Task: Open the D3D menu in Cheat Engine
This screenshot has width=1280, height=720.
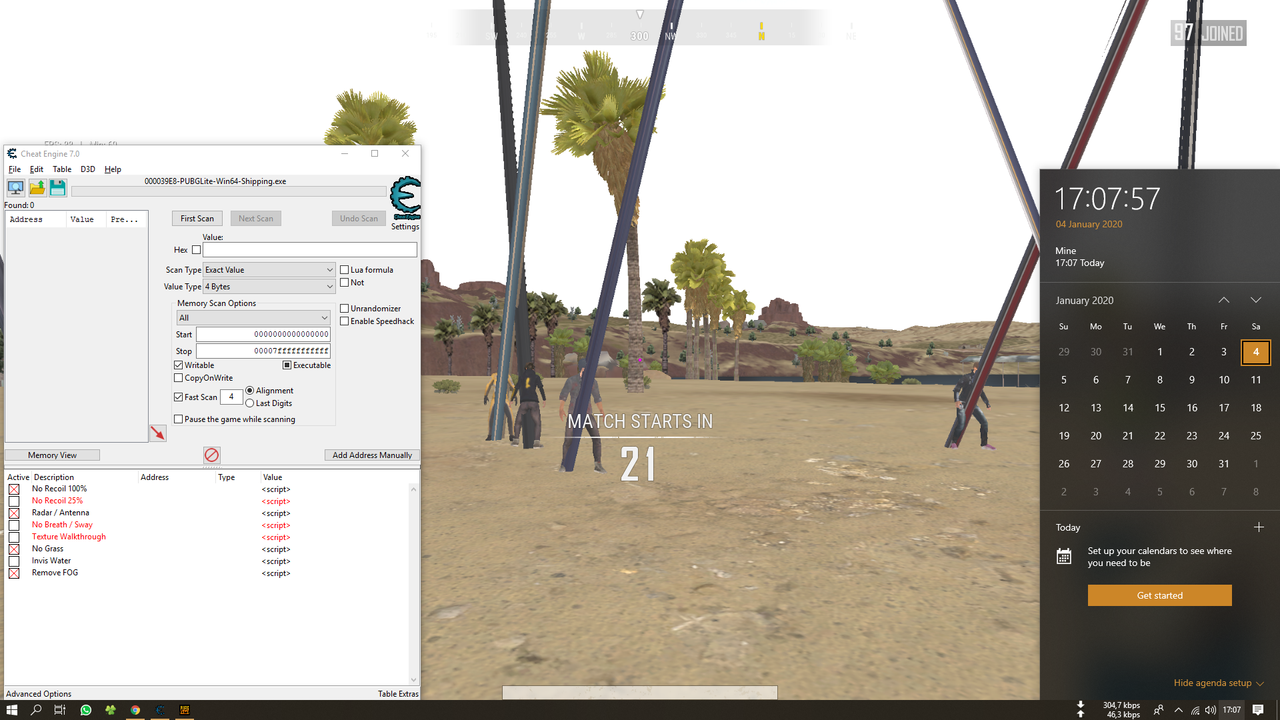Action: [x=88, y=170]
